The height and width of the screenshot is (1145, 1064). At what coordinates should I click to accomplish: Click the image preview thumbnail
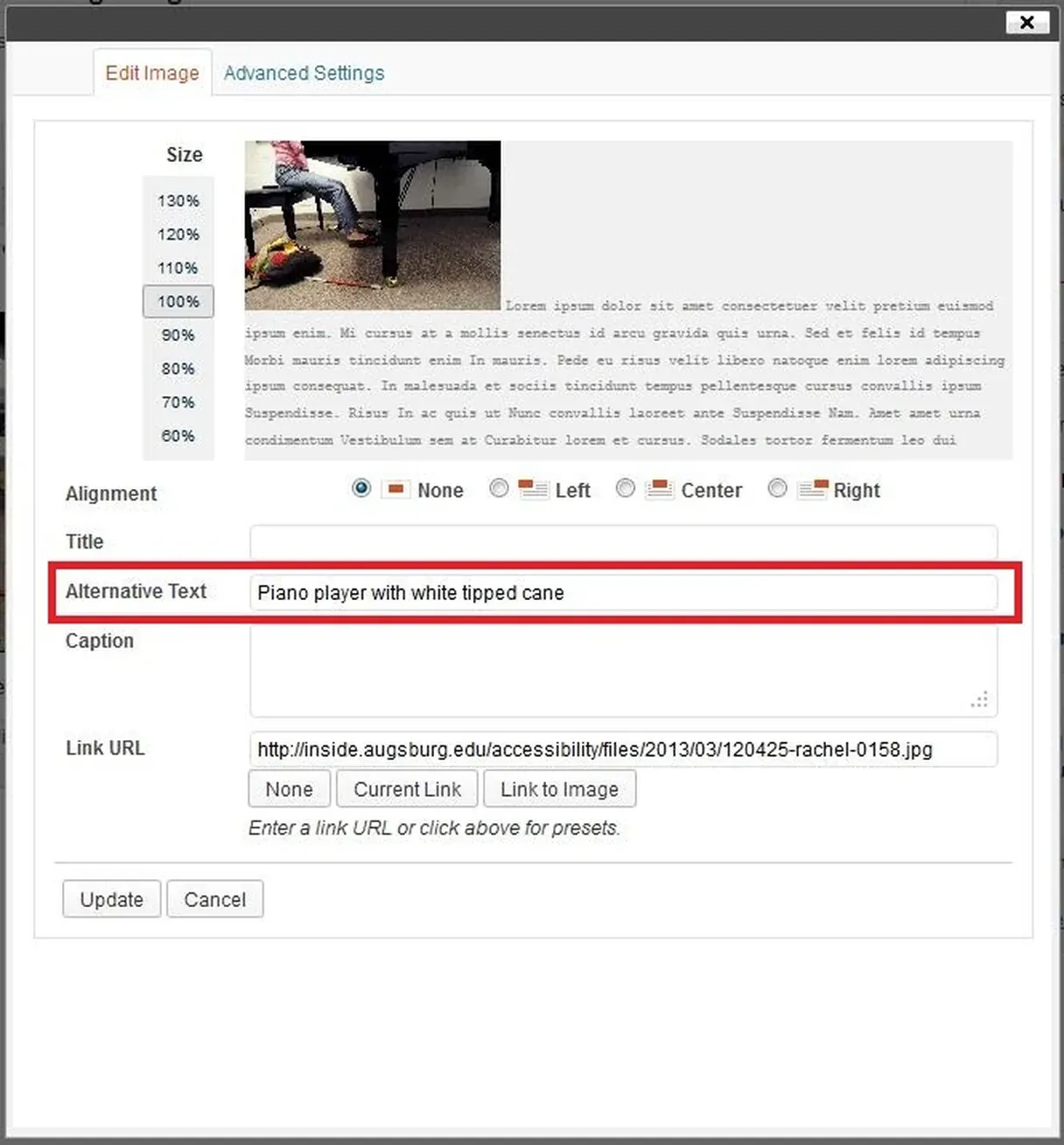(x=371, y=225)
